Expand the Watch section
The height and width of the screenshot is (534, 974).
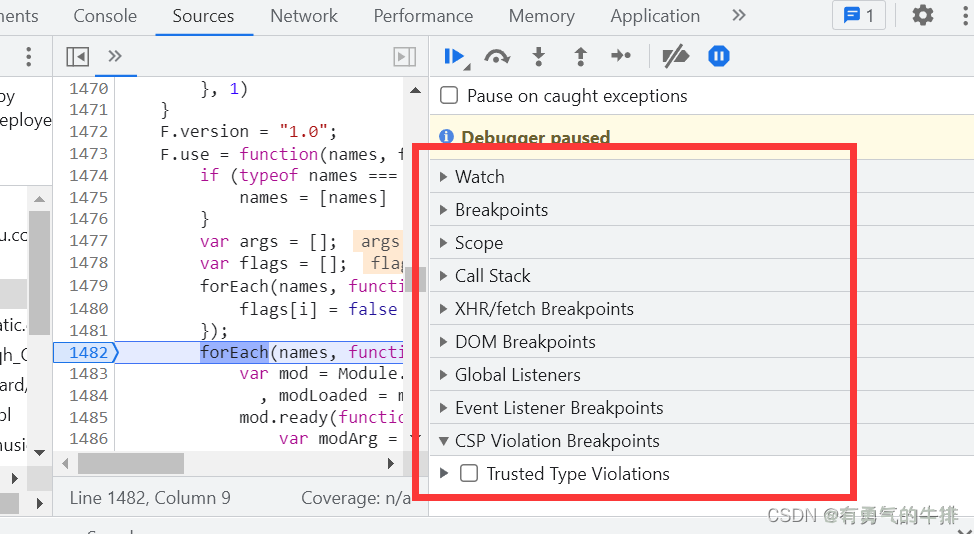479,177
